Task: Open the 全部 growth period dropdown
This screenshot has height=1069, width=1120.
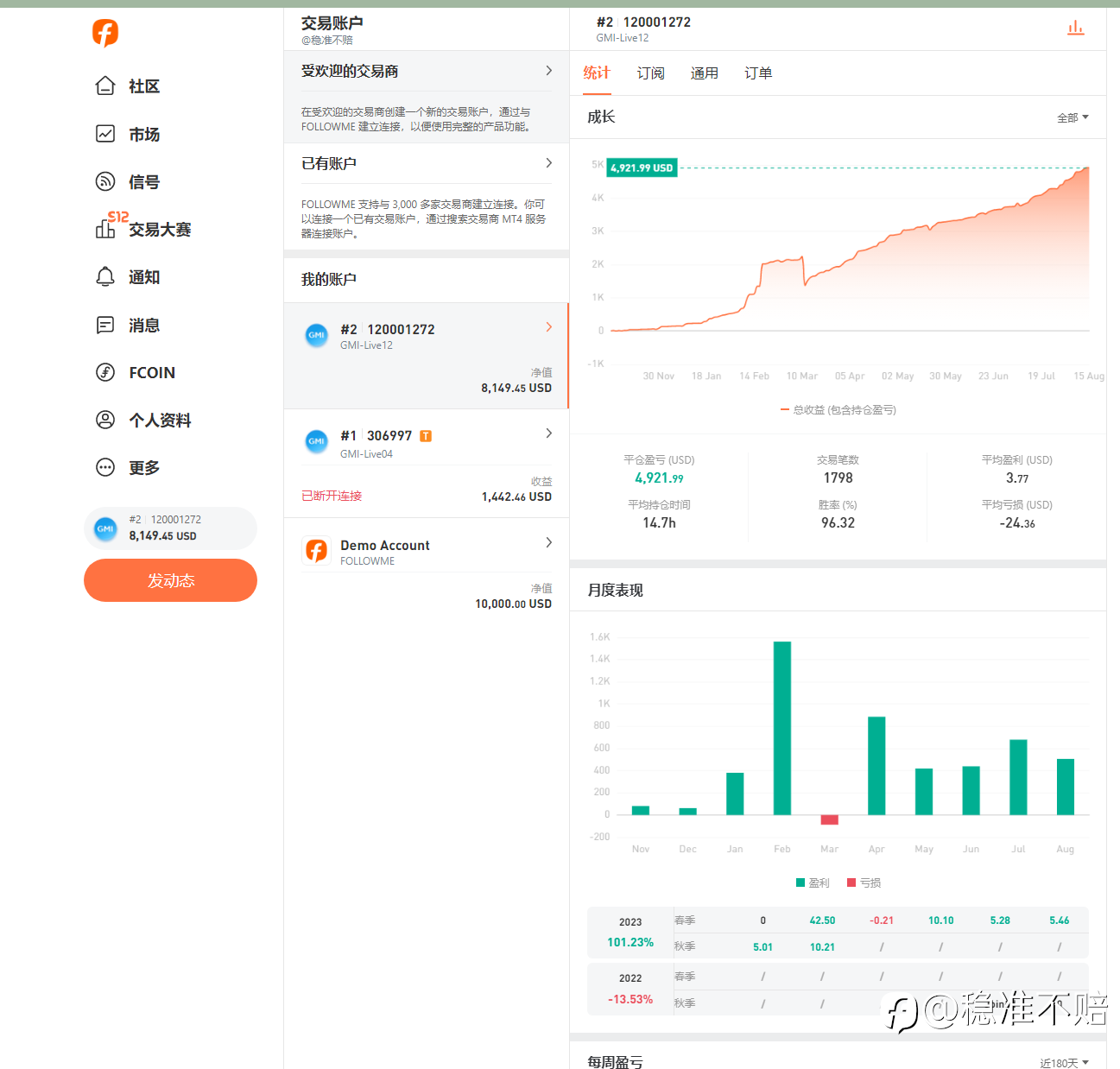Action: [x=1073, y=117]
